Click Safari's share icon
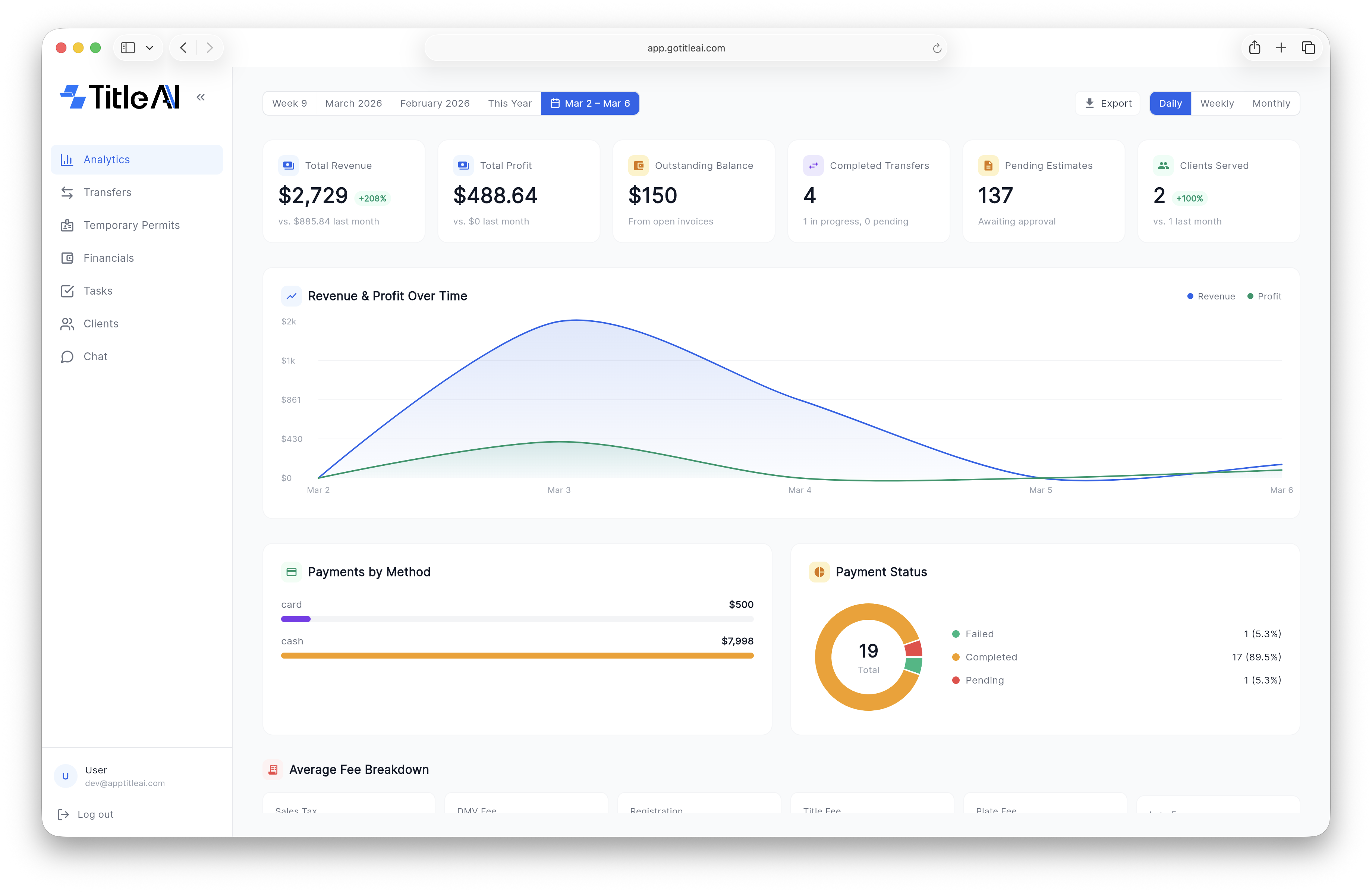The width and height of the screenshot is (1372, 892). (x=1255, y=48)
